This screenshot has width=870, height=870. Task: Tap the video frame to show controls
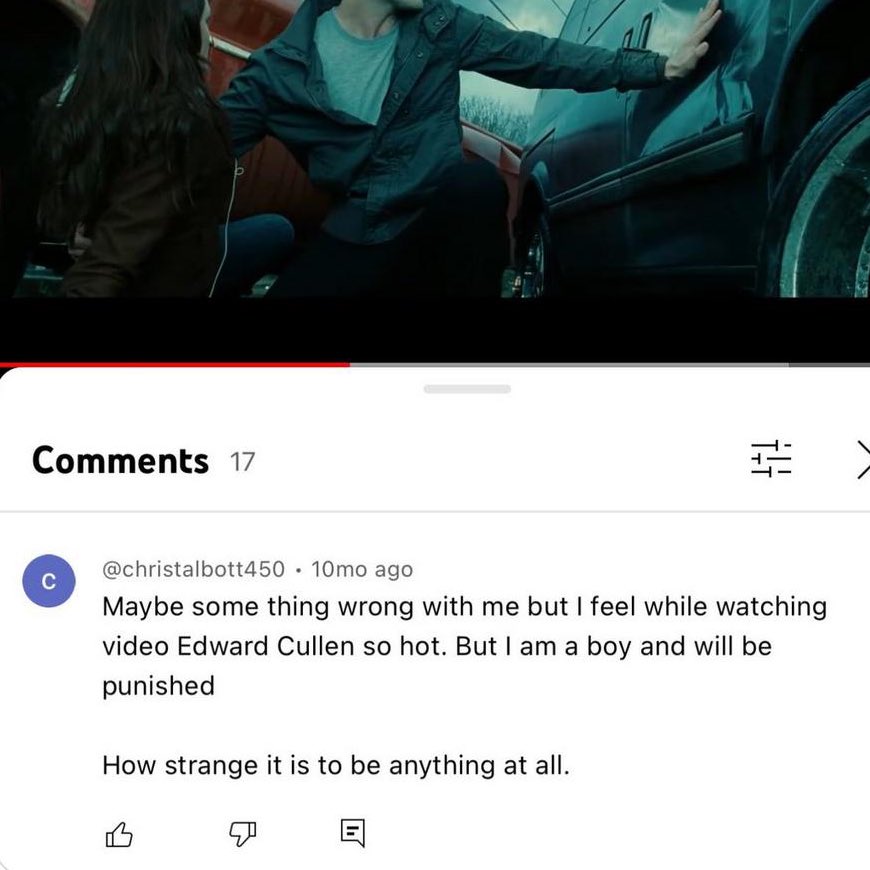tap(435, 149)
